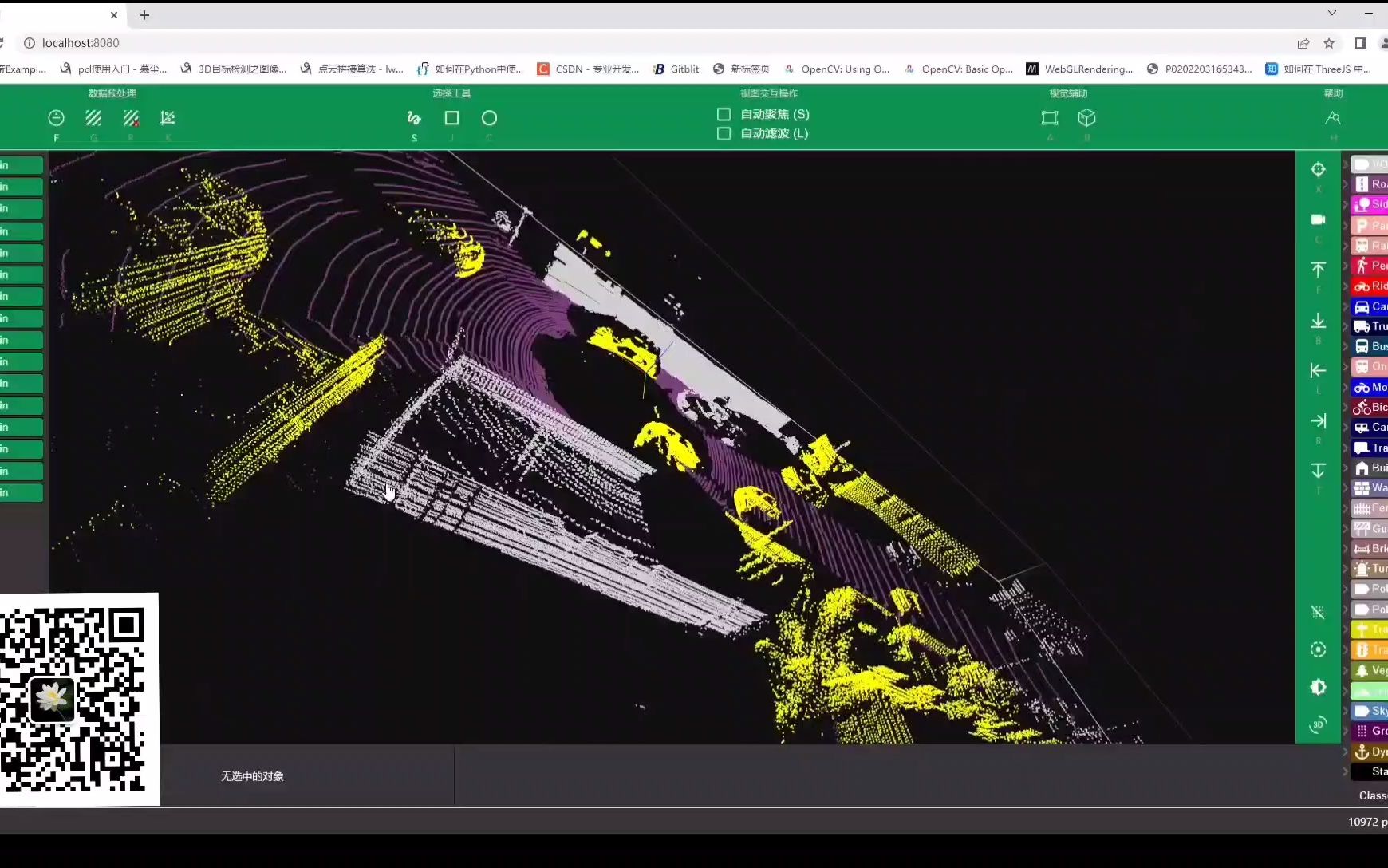Open the 新标签页 bookmark
Screen dimensions: 1388x868
click(x=741, y=69)
